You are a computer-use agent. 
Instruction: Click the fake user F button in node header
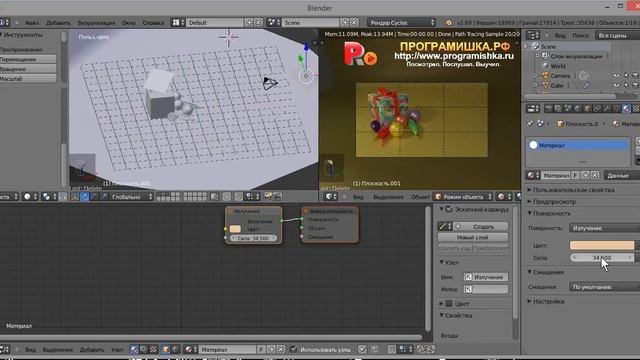pyautogui.click(x=261, y=349)
